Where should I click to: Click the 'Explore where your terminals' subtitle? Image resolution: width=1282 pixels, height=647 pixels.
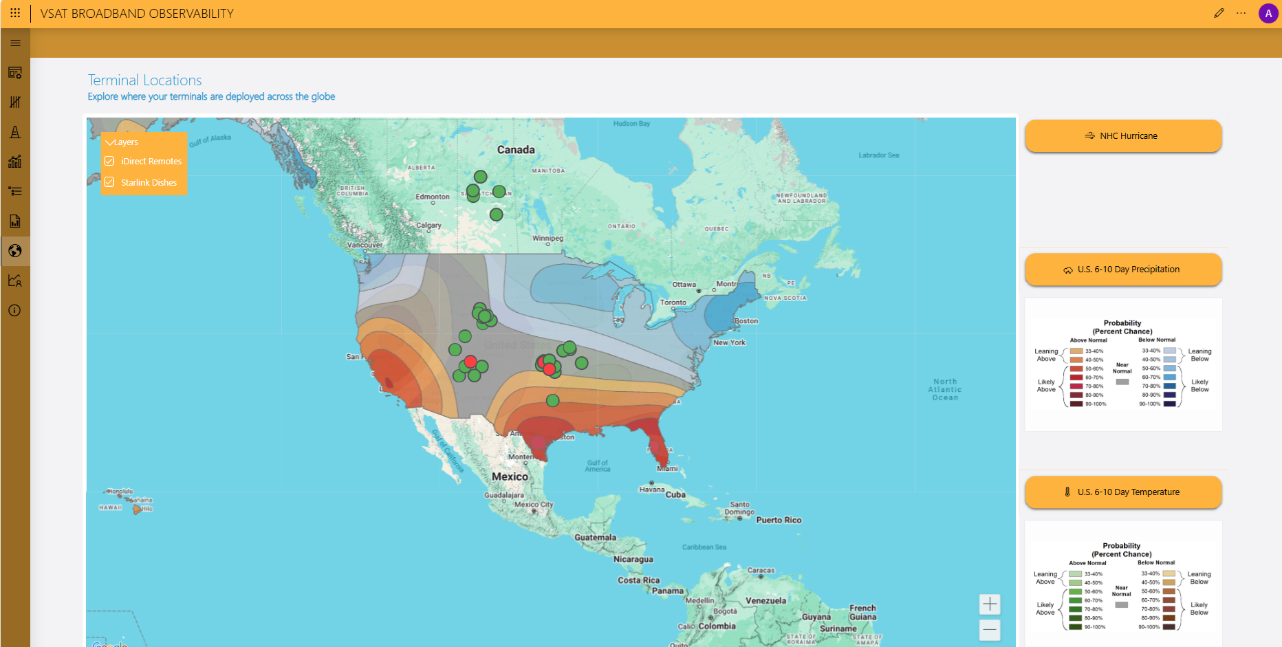coord(212,97)
